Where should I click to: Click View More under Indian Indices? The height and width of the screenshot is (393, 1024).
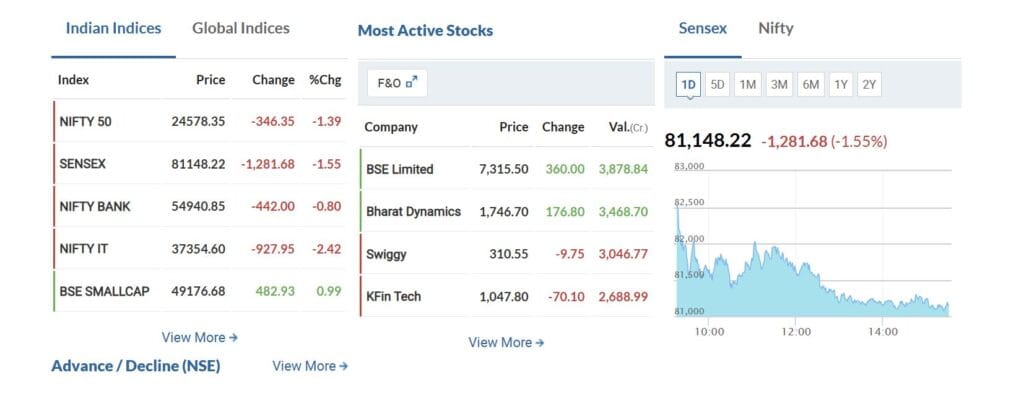[x=200, y=338]
